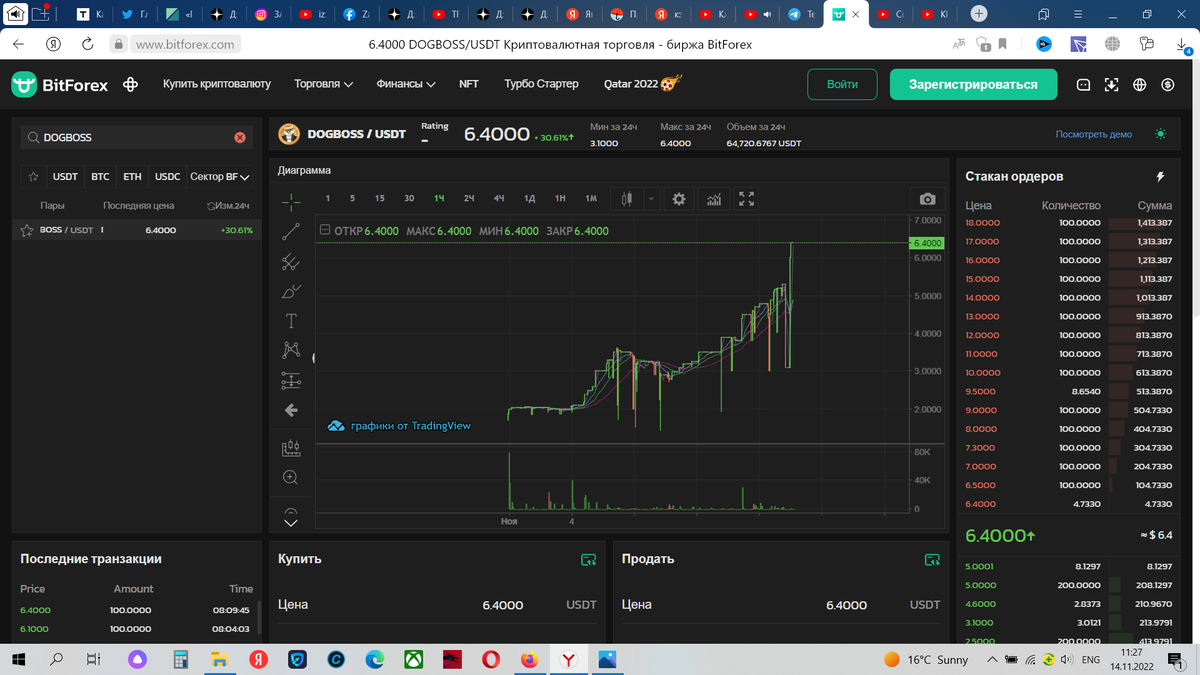Clear the DOGBOSS search field
This screenshot has height=675, width=1200.
(x=240, y=138)
